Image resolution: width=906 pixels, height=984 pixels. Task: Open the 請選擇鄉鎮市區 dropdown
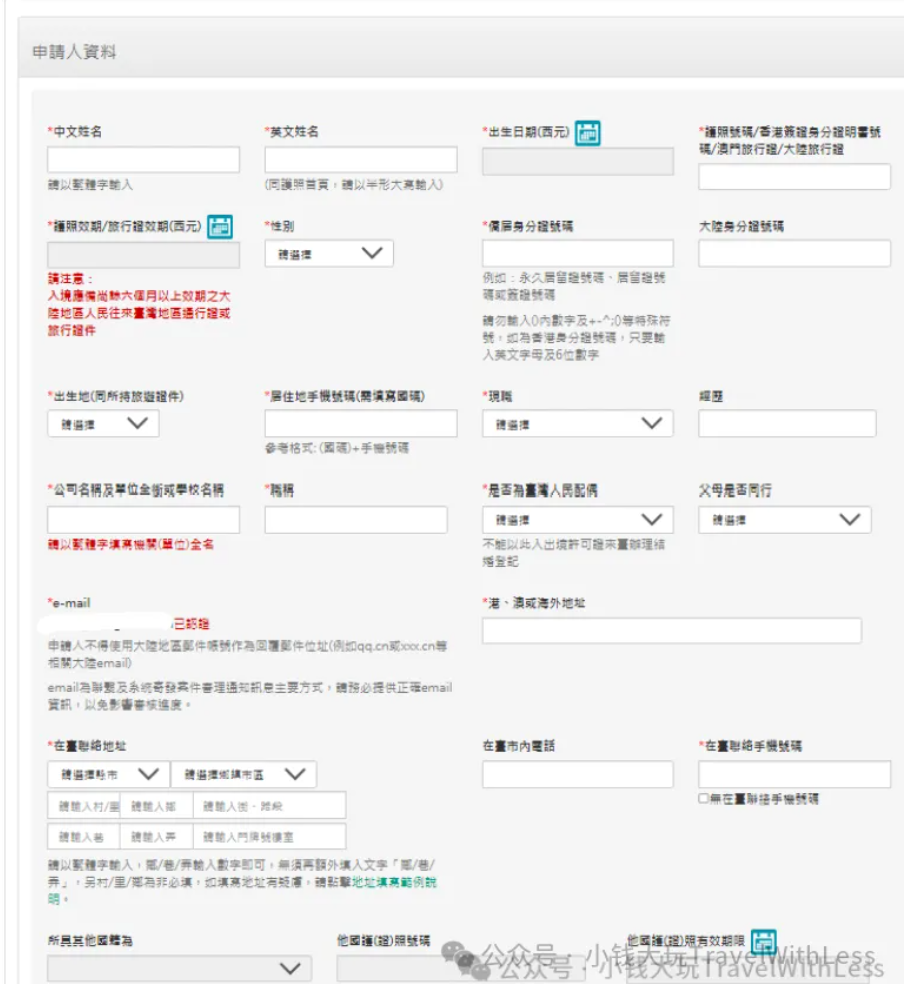(x=243, y=774)
